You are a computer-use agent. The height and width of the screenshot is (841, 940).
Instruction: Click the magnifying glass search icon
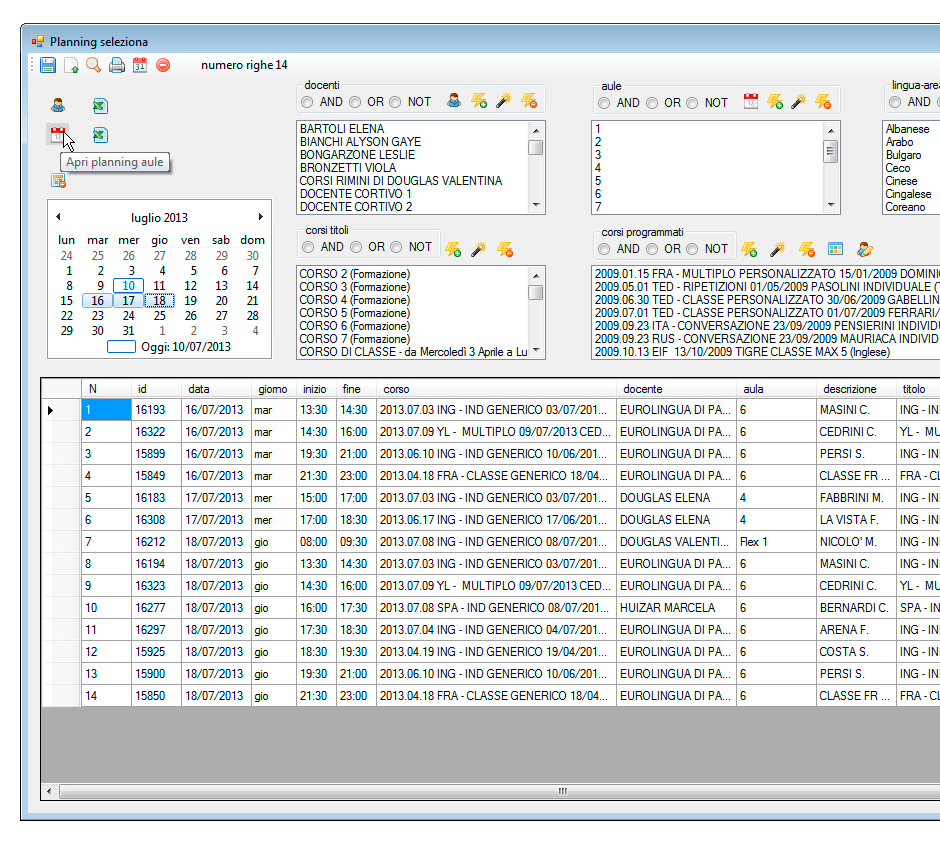click(x=94, y=65)
